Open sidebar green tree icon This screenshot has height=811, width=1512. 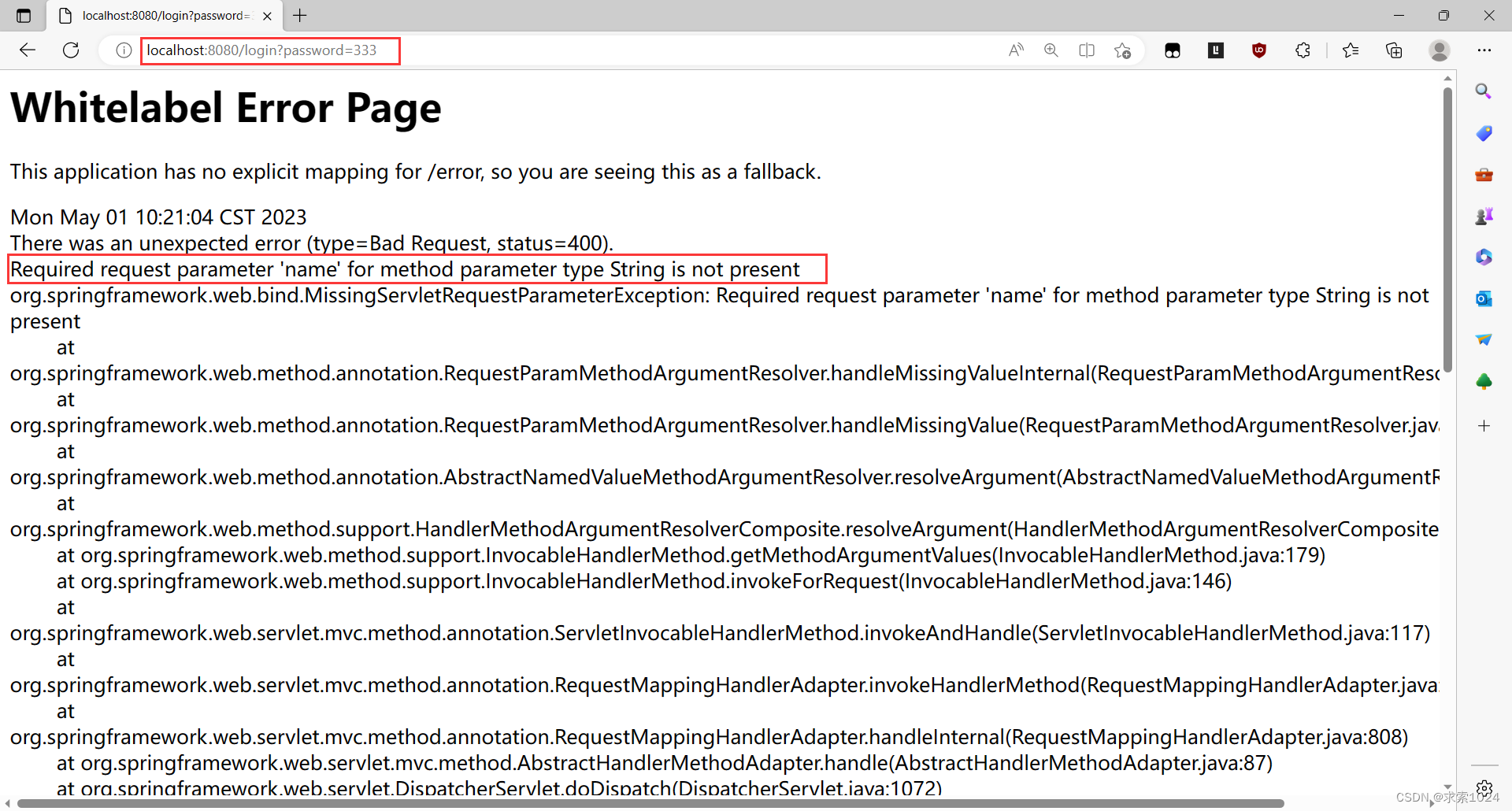[x=1484, y=382]
